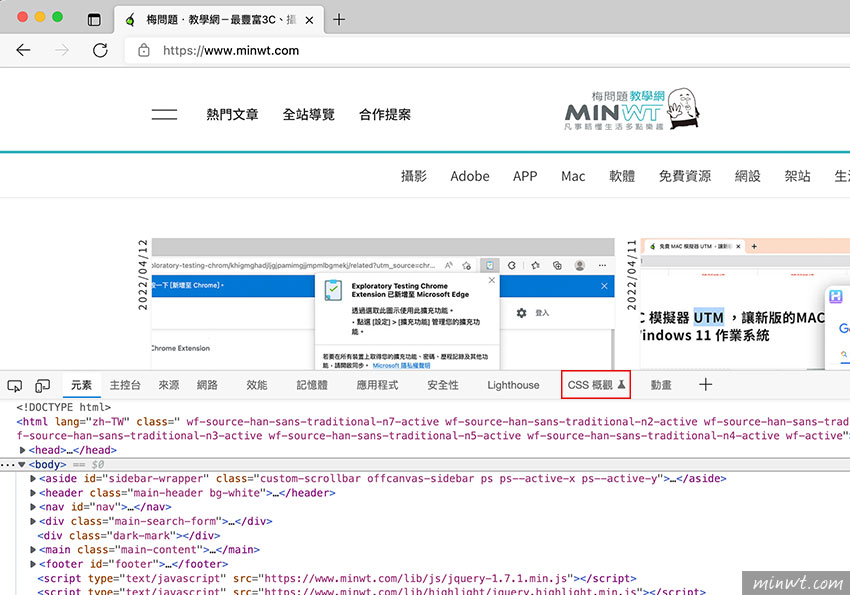Click the MINWT site logo

(x=632, y=110)
